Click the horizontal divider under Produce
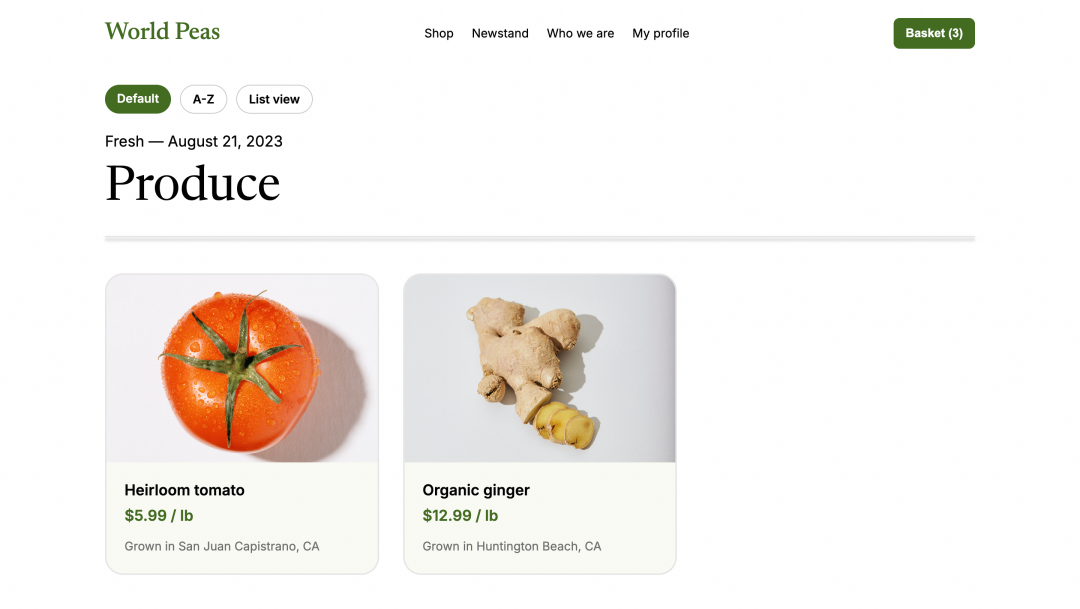Screen dimensions: 1080x609 [x=540, y=238]
